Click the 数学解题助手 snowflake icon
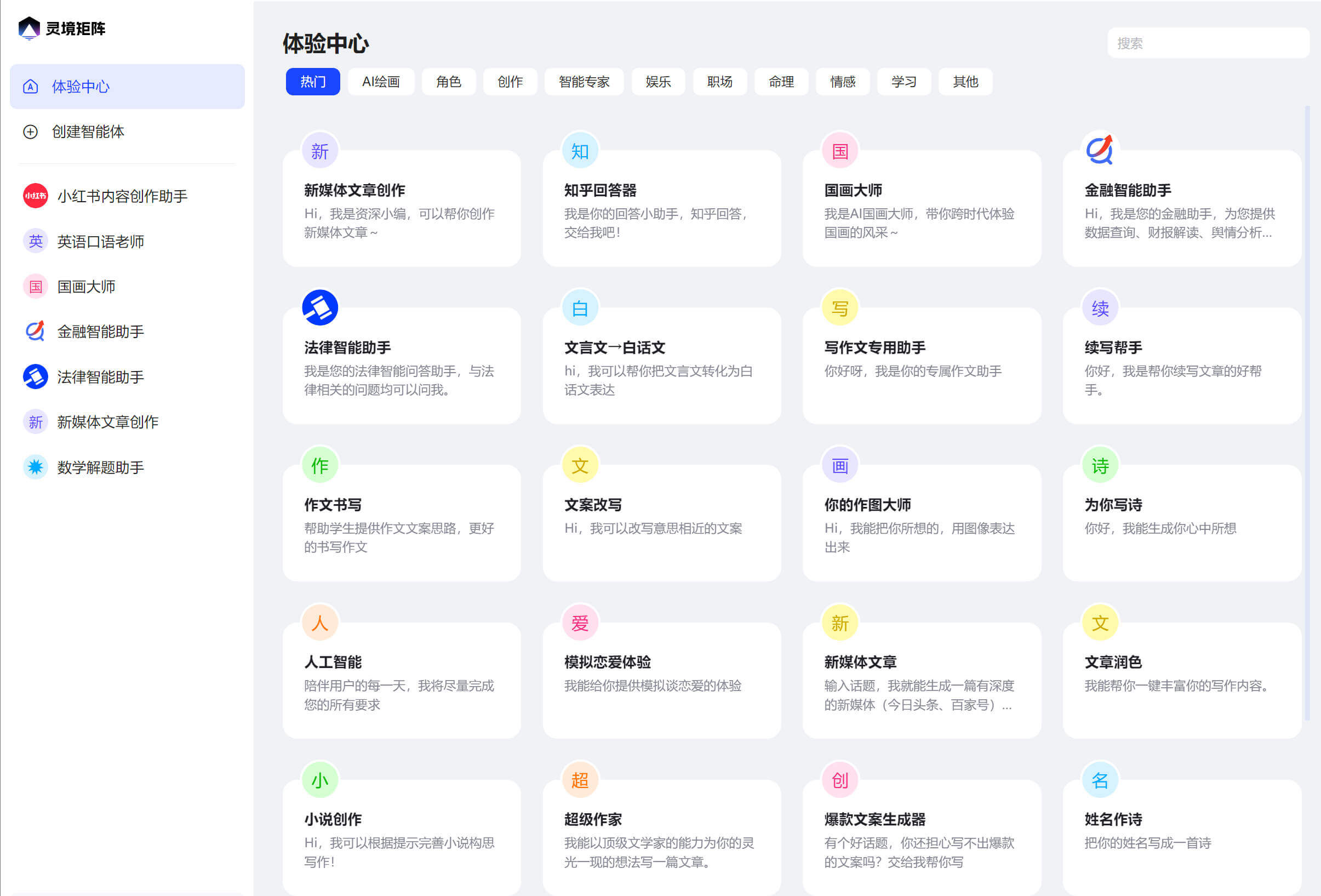Image resolution: width=1321 pixels, height=896 pixels. [x=35, y=467]
